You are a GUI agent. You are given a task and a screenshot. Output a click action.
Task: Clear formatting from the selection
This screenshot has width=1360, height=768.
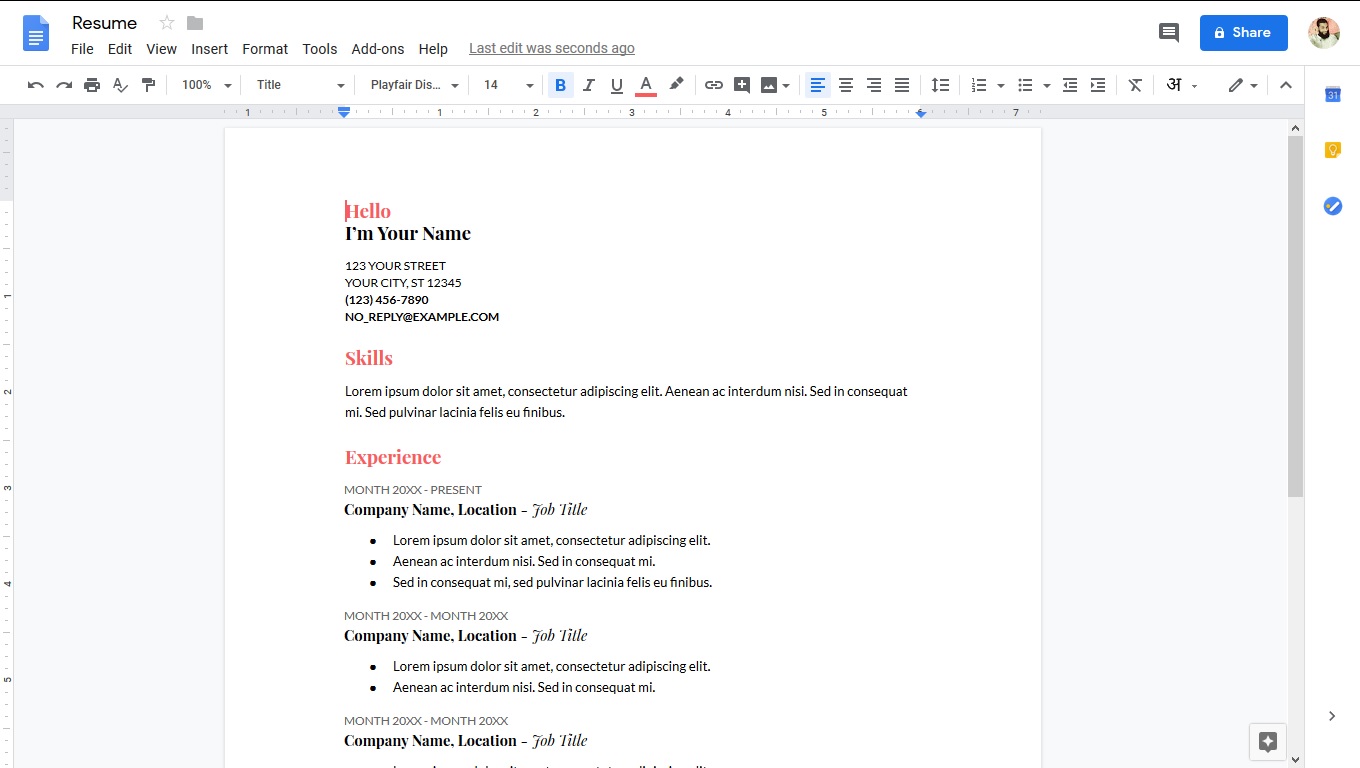coord(1135,85)
